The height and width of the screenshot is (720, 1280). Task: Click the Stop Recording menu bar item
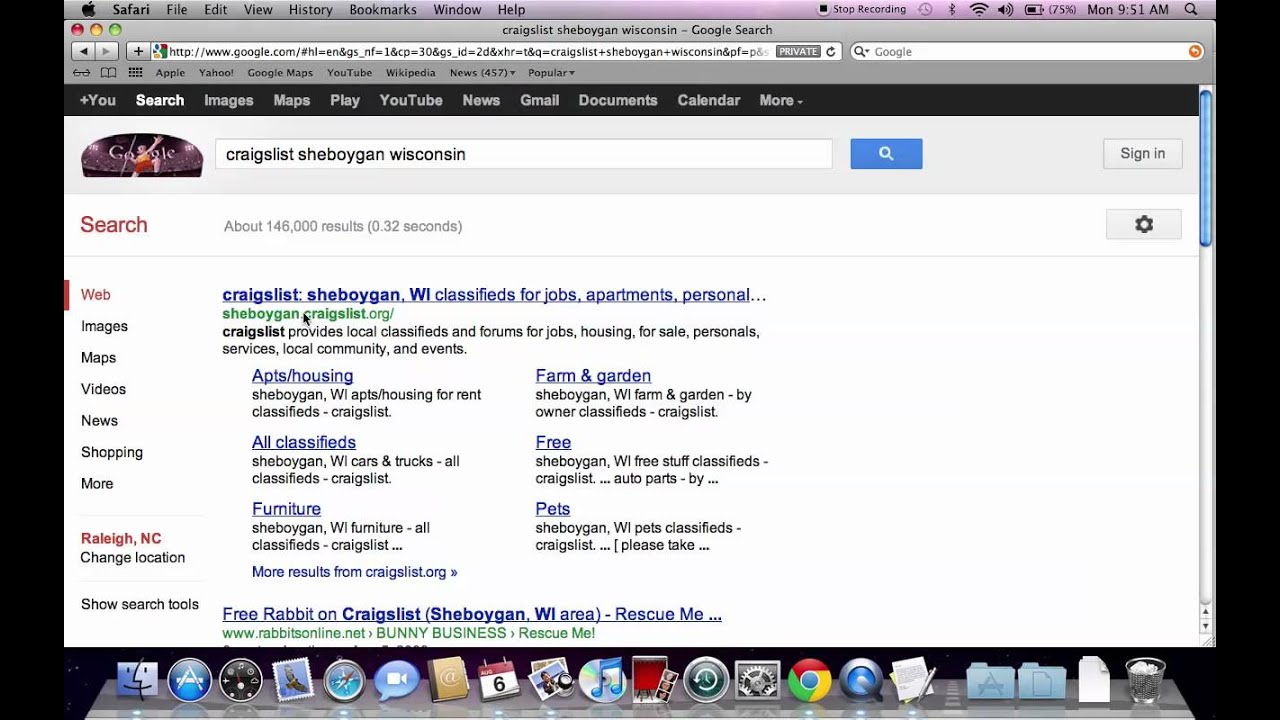tap(861, 10)
